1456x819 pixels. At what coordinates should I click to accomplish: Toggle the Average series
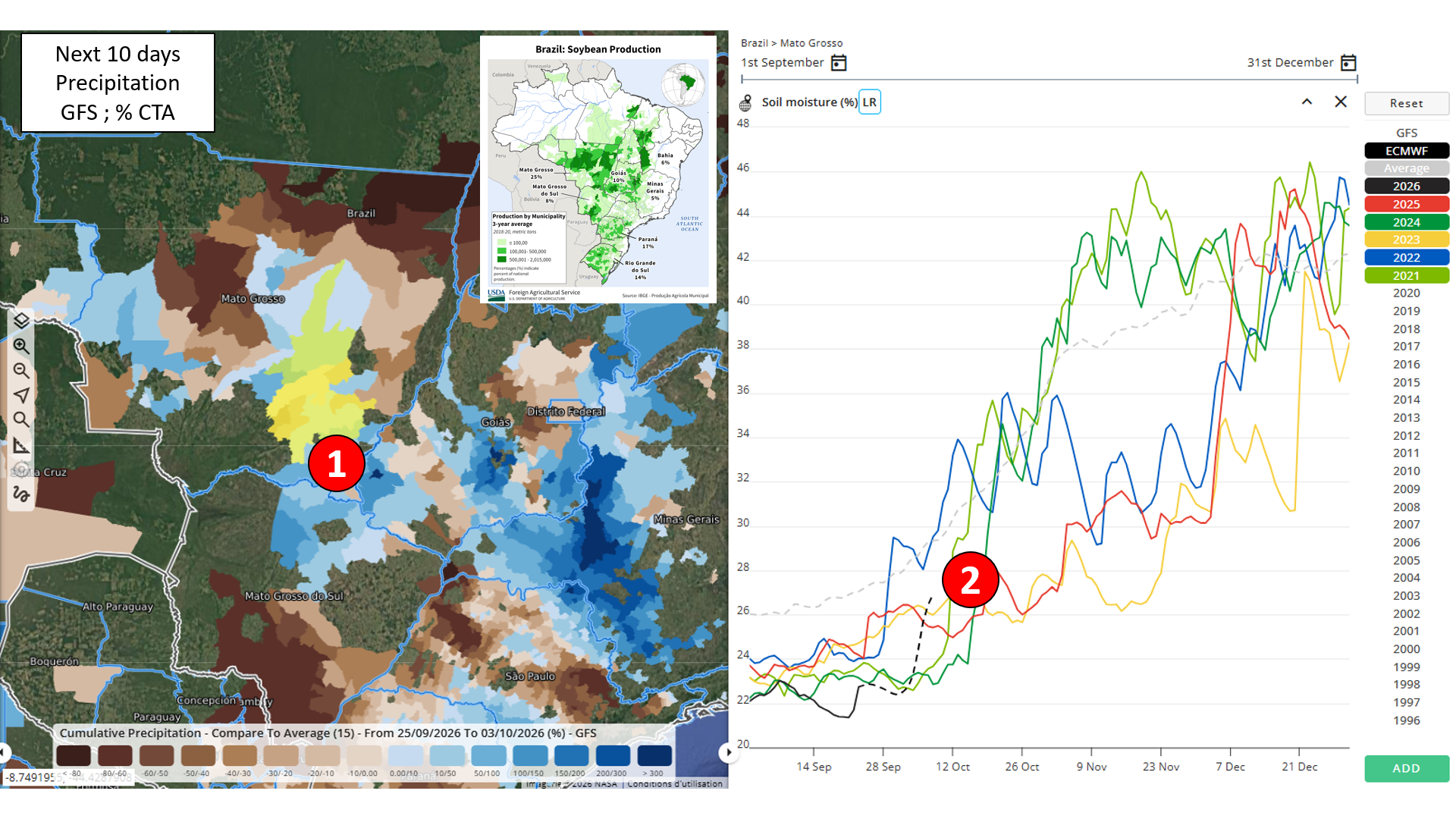coord(1407,168)
